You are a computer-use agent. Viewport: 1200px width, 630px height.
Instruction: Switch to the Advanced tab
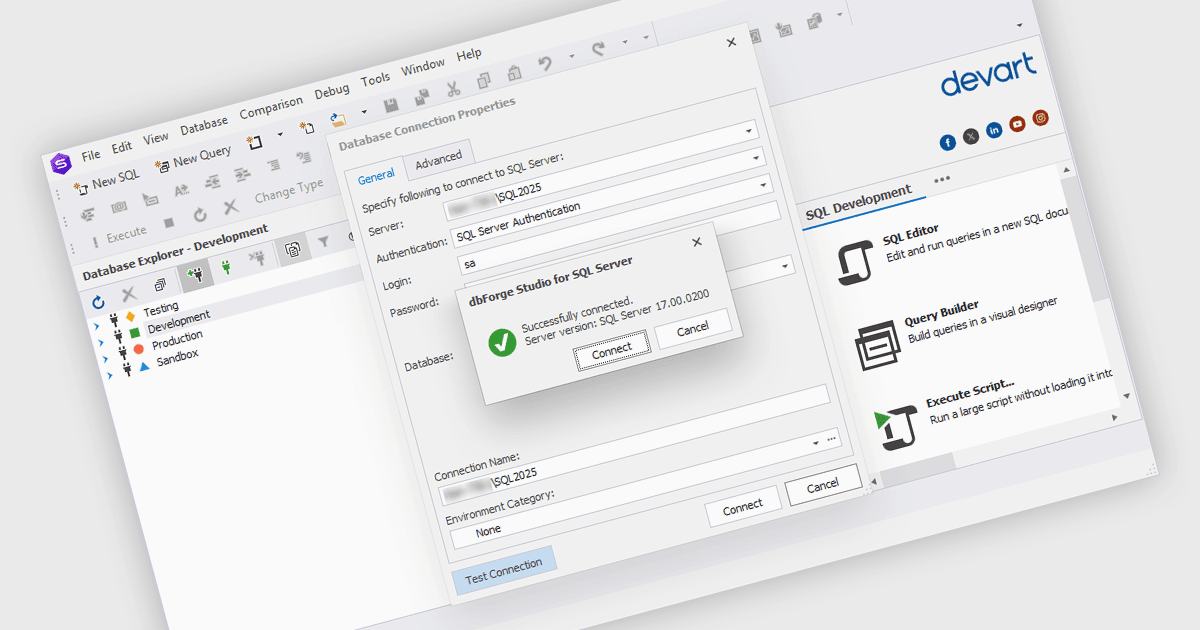point(438,158)
